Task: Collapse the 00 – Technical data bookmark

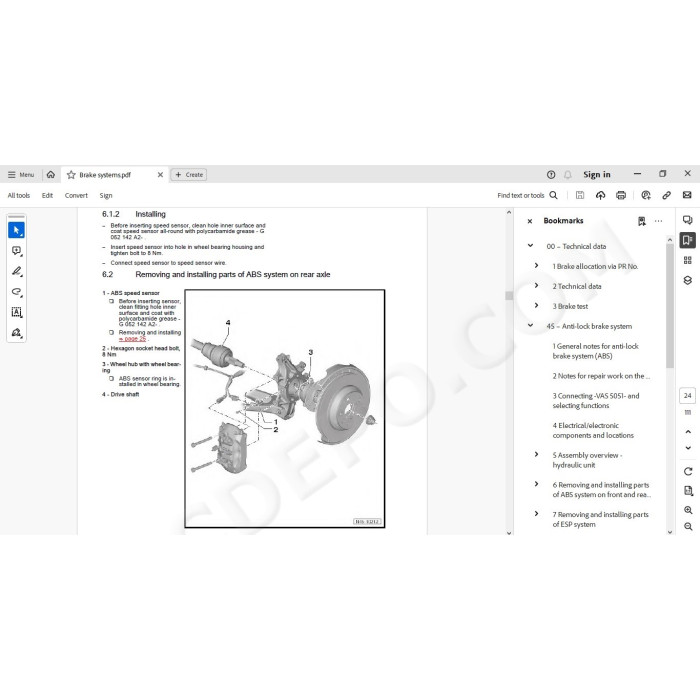Action: [530, 246]
